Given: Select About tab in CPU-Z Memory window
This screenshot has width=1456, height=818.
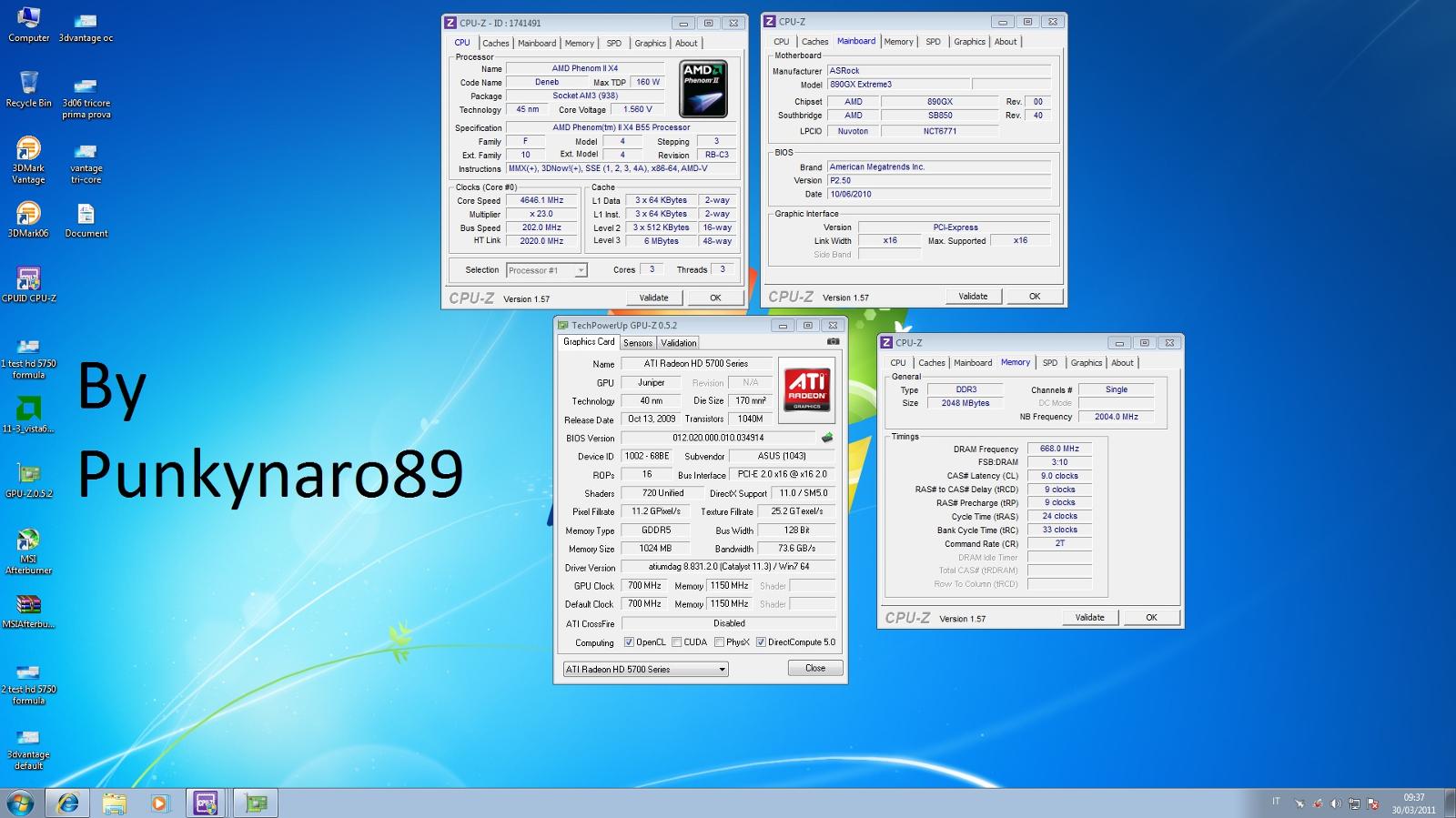Looking at the screenshot, I should (1122, 362).
